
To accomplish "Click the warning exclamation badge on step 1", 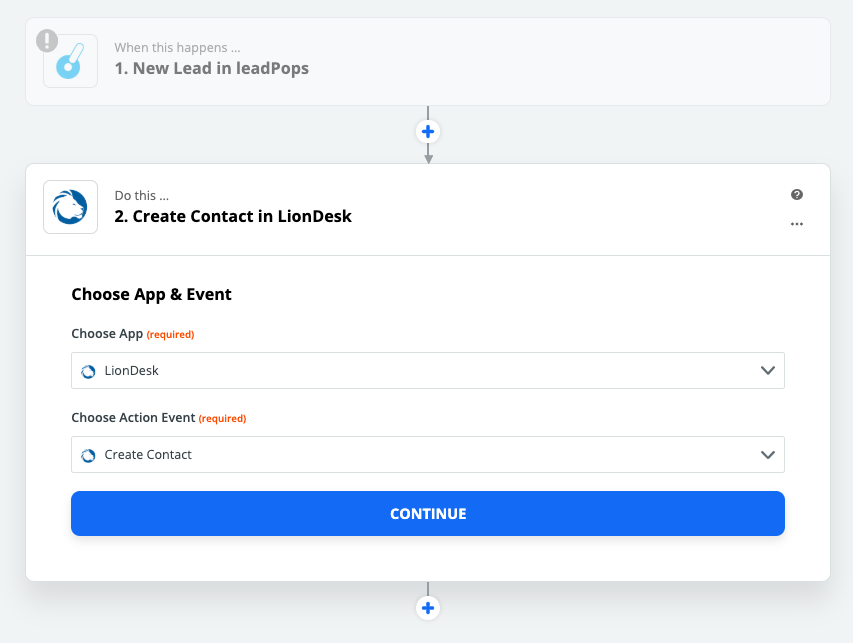I will [x=47, y=41].
